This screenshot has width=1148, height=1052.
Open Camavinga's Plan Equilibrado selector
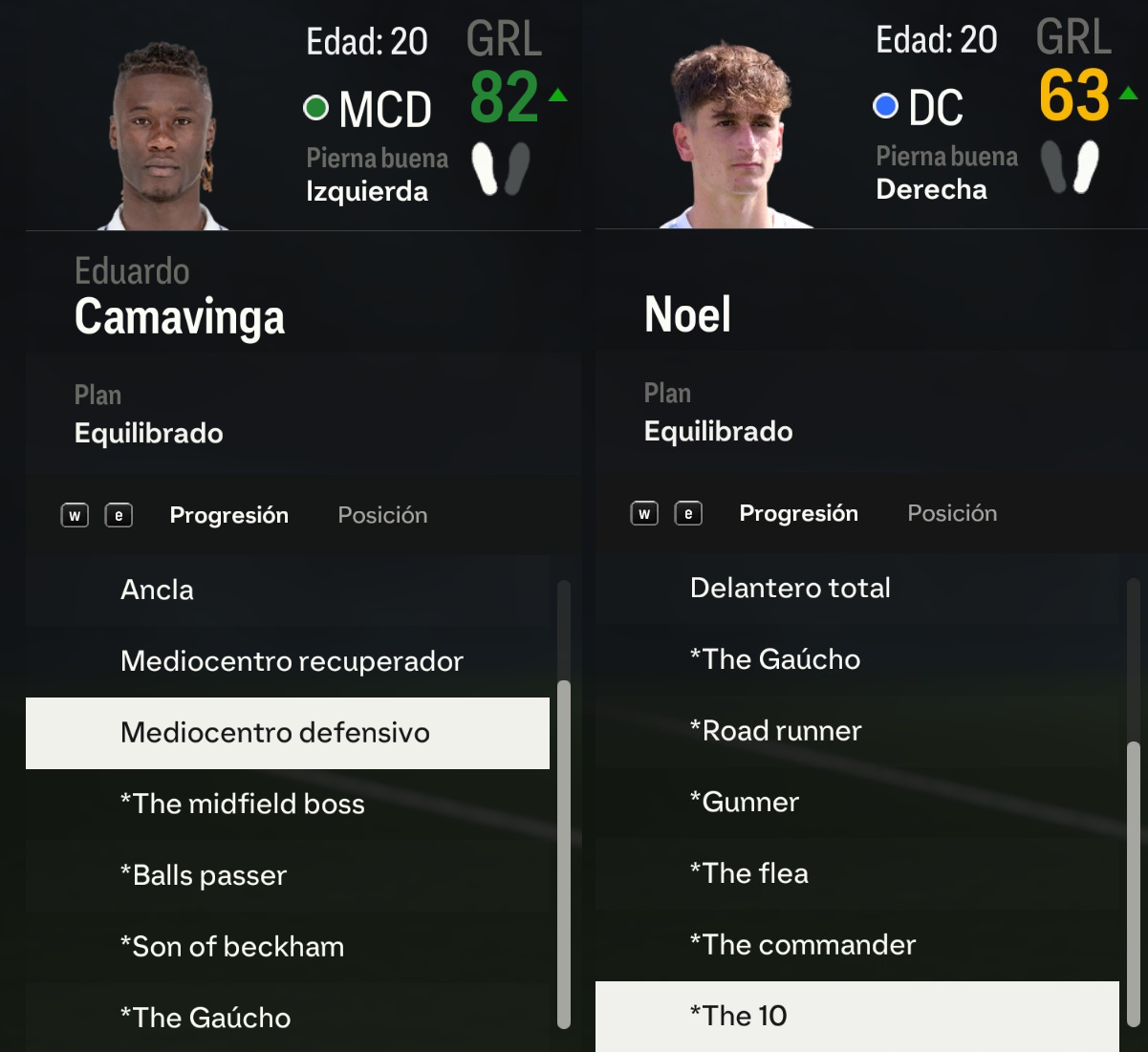pyautogui.click(x=149, y=433)
